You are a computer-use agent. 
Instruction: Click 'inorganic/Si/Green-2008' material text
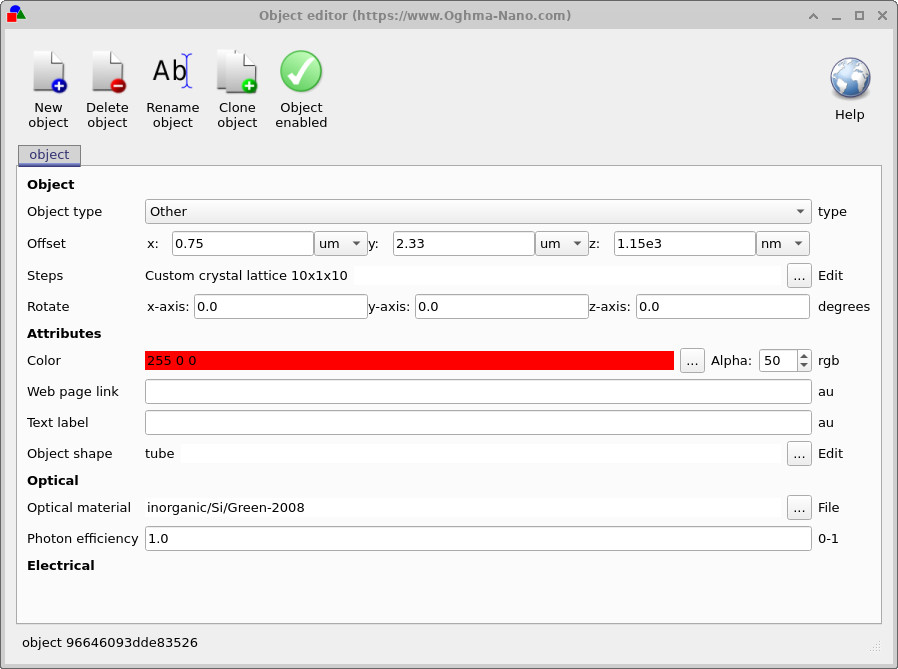226,507
